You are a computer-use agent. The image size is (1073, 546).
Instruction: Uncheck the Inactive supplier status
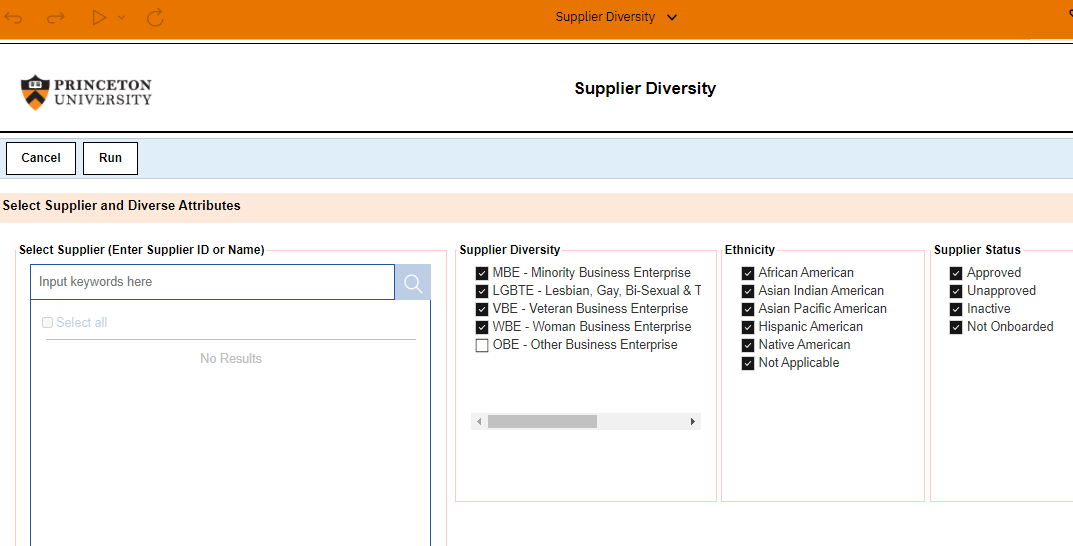tap(956, 309)
